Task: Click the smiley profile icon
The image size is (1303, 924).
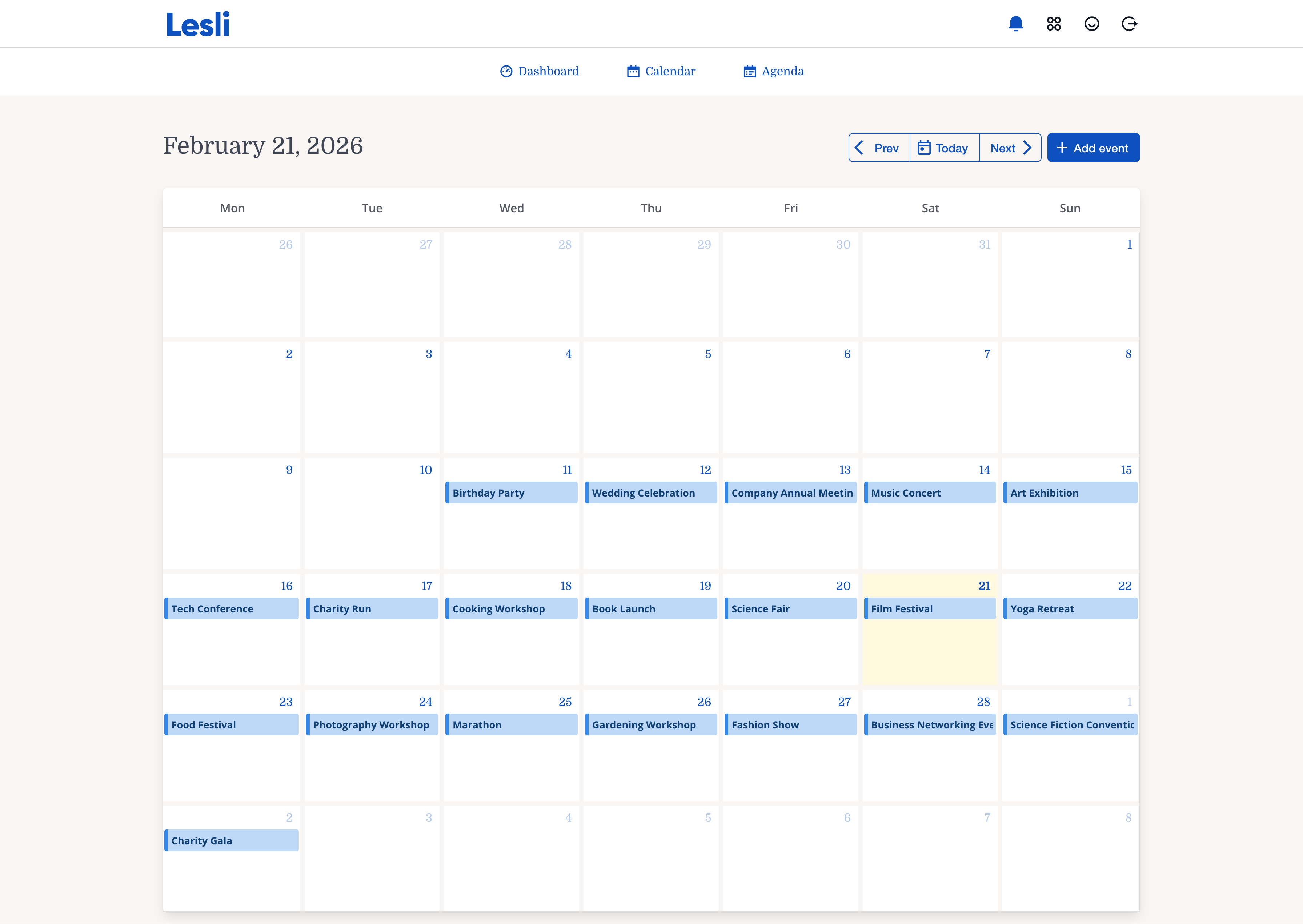Action: pyautogui.click(x=1091, y=24)
